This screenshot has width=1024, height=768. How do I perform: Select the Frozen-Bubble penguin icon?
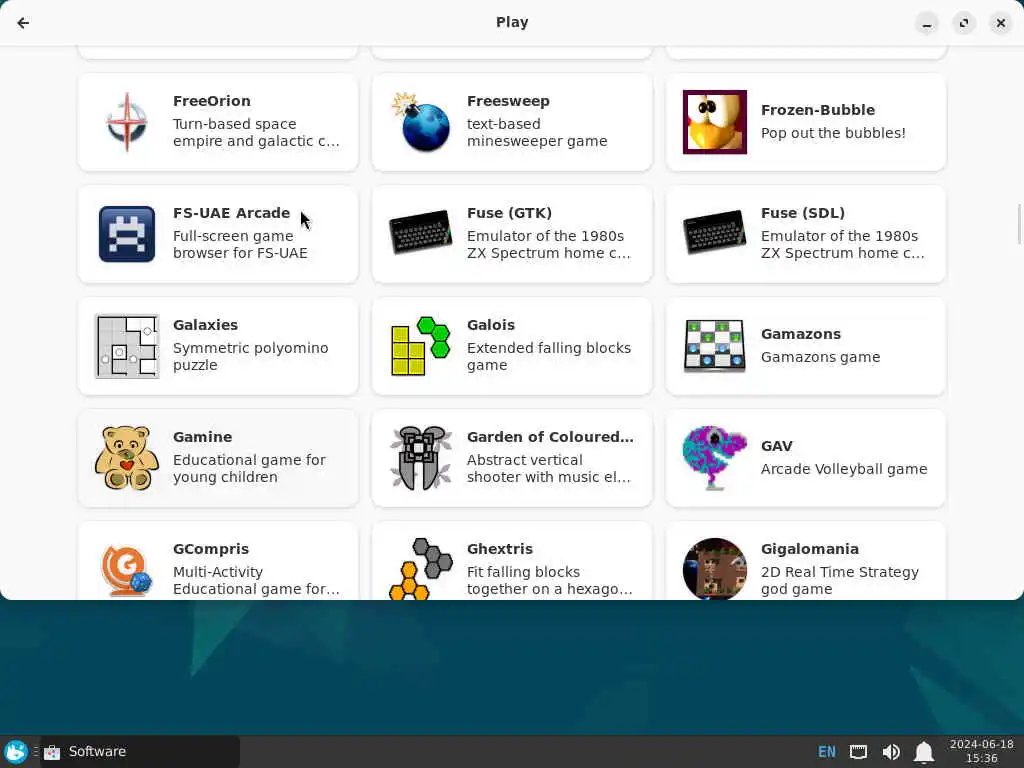click(714, 122)
